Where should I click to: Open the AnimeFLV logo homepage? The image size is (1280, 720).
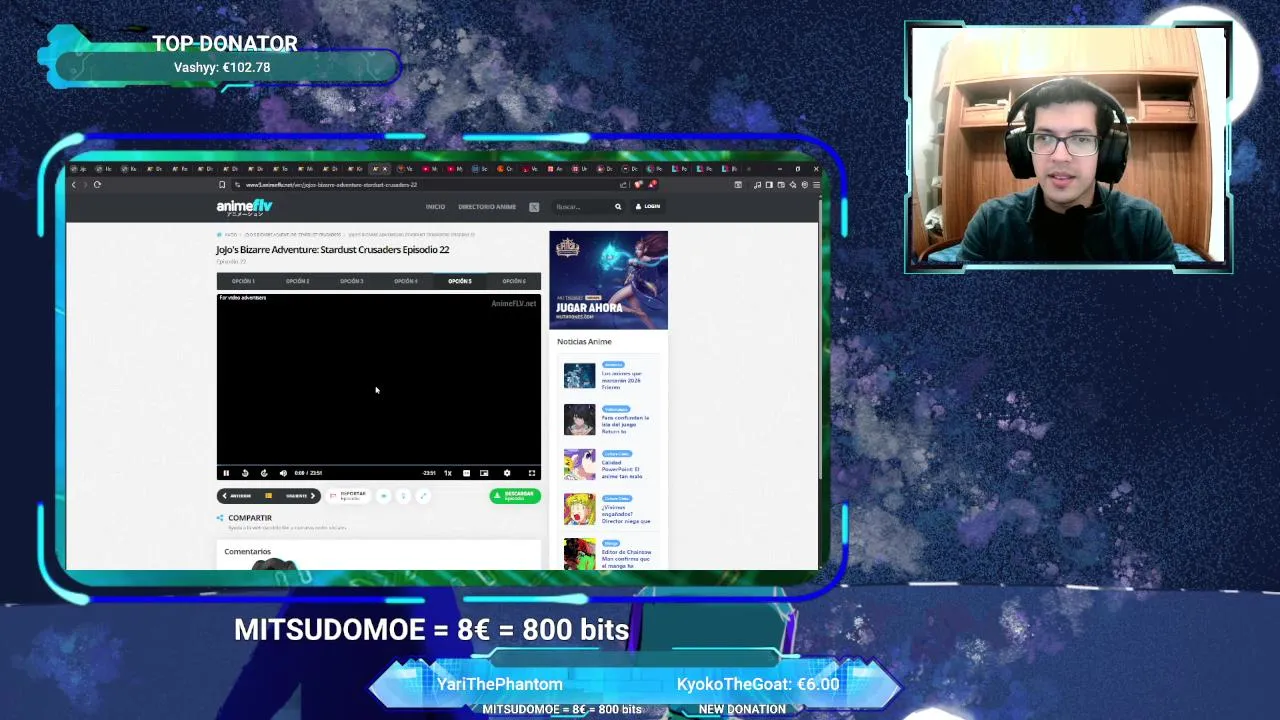(244, 207)
